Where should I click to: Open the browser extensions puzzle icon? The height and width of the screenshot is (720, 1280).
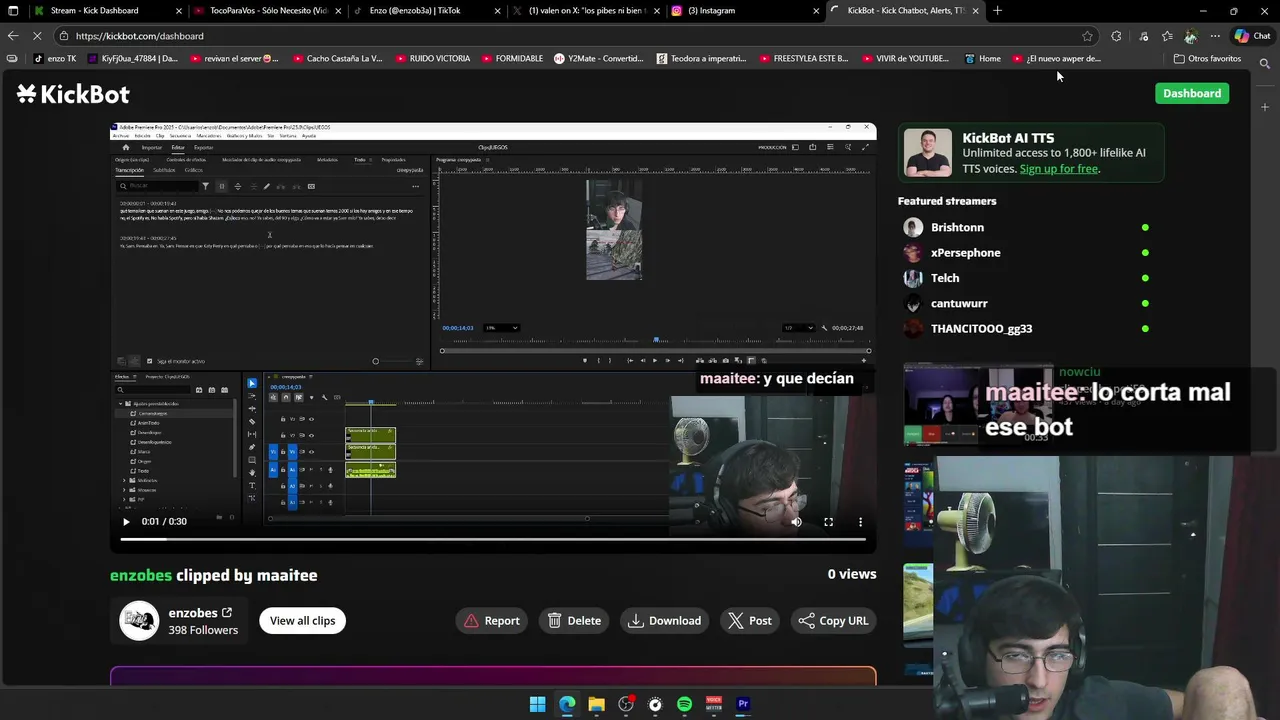tap(1117, 36)
